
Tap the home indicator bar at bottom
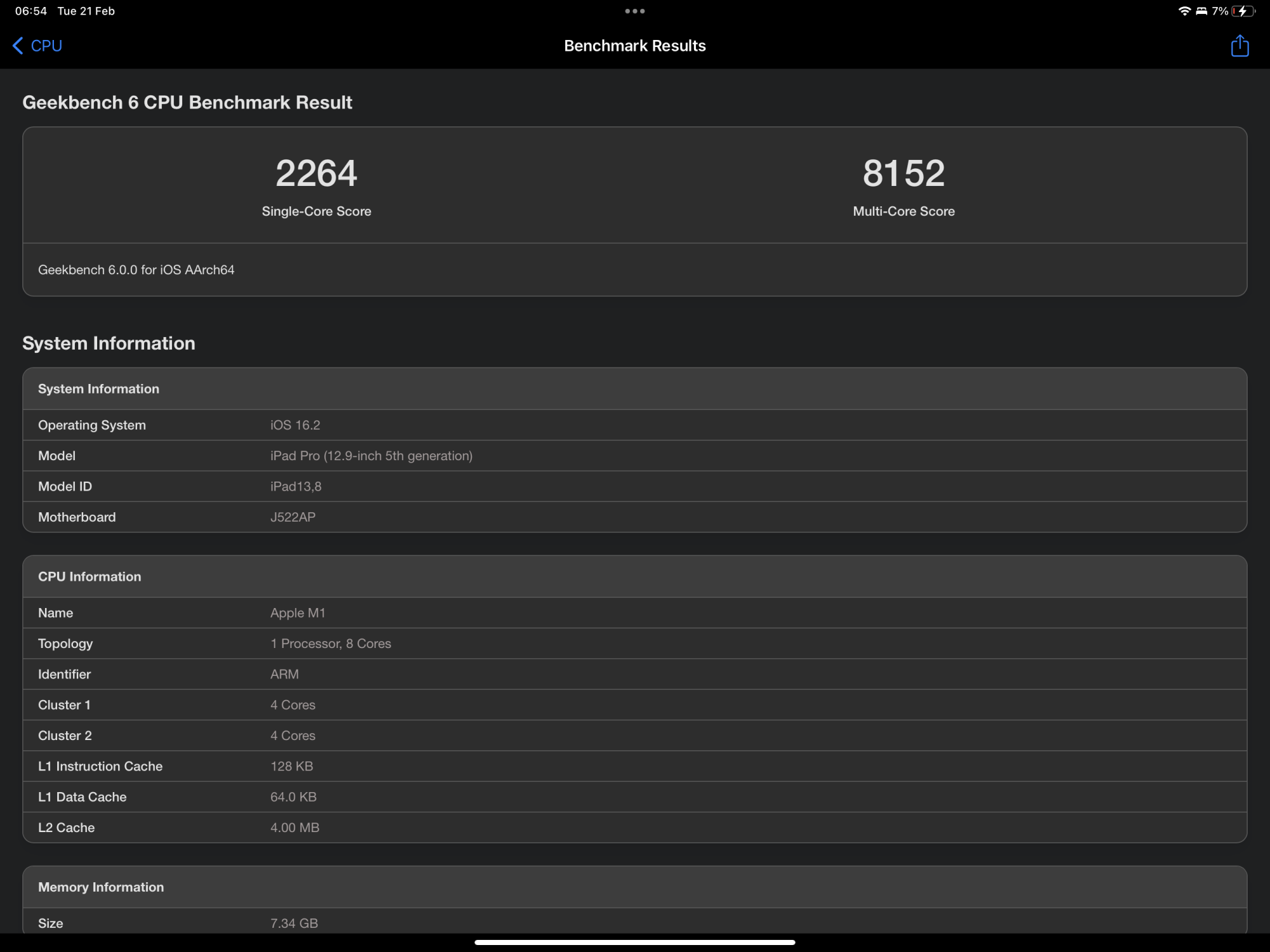click(x=634, y=942)
